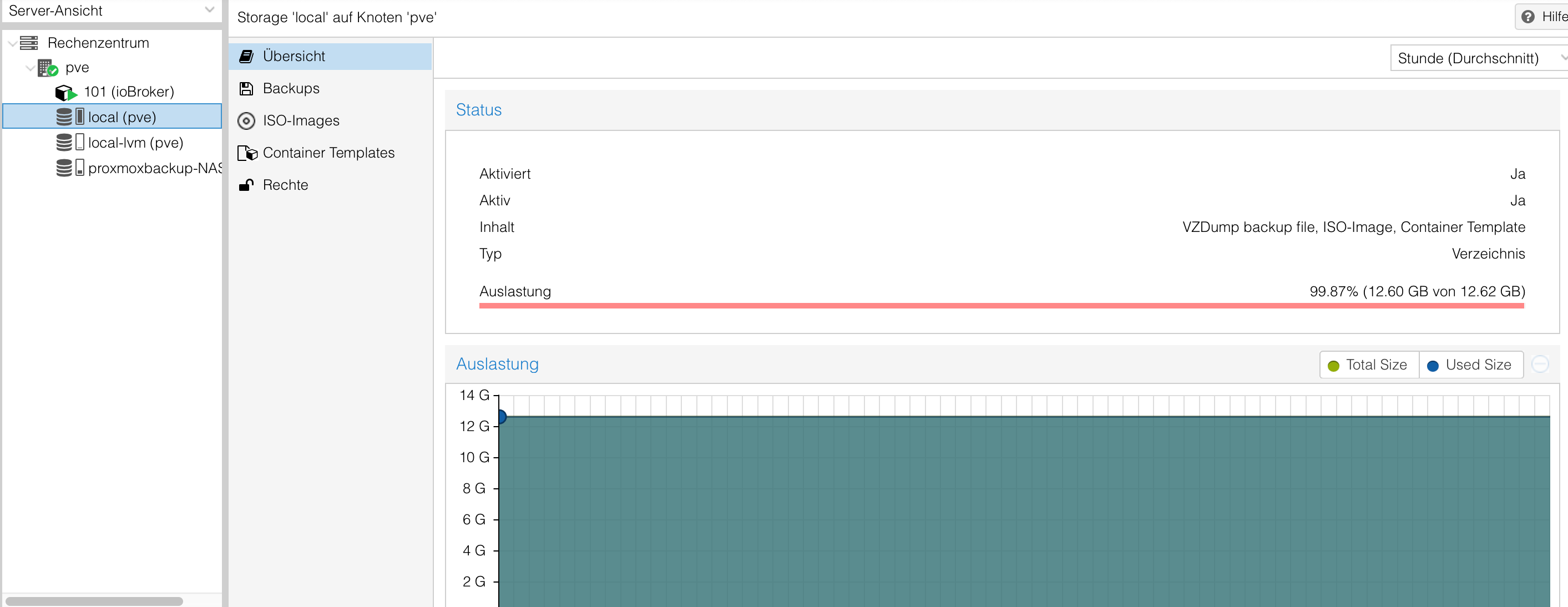The height and width of the screenshot is (607, 1568).
Task: Select proxmoxbackup-NAS storage entry
Action: [x=153, y=168]
